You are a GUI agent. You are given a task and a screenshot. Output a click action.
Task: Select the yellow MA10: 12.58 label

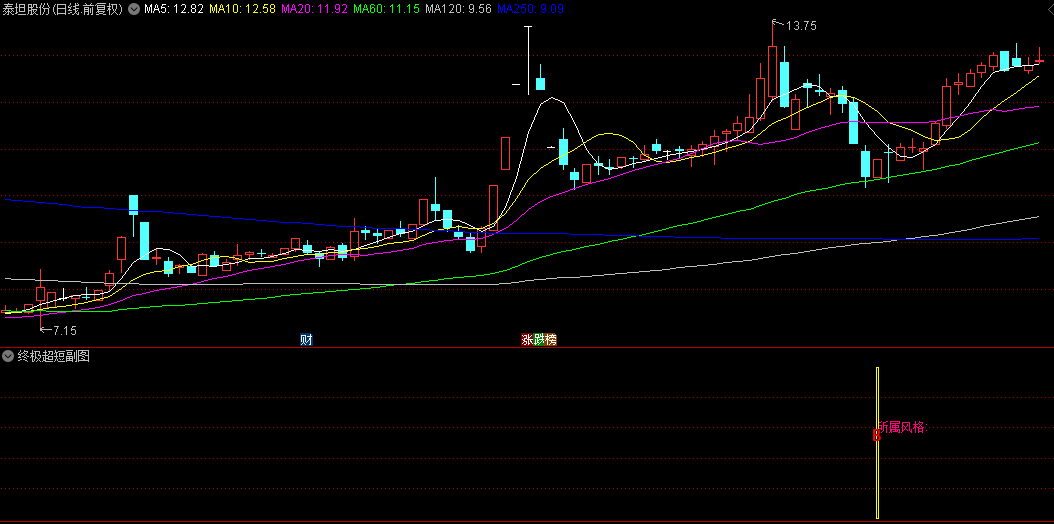pyautogui.click(x=243, y=9)
